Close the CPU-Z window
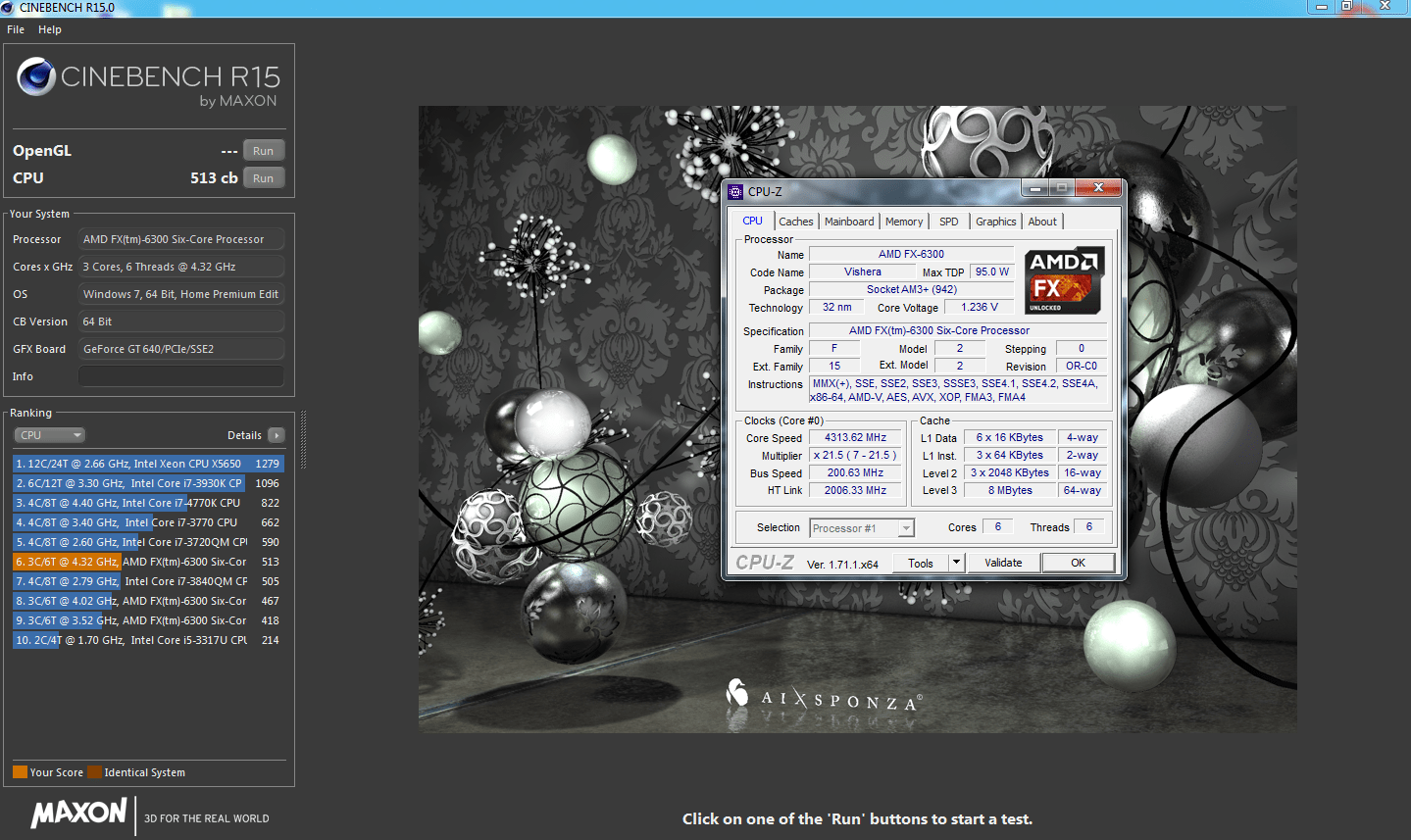1411x840 pixels. 1098,187
